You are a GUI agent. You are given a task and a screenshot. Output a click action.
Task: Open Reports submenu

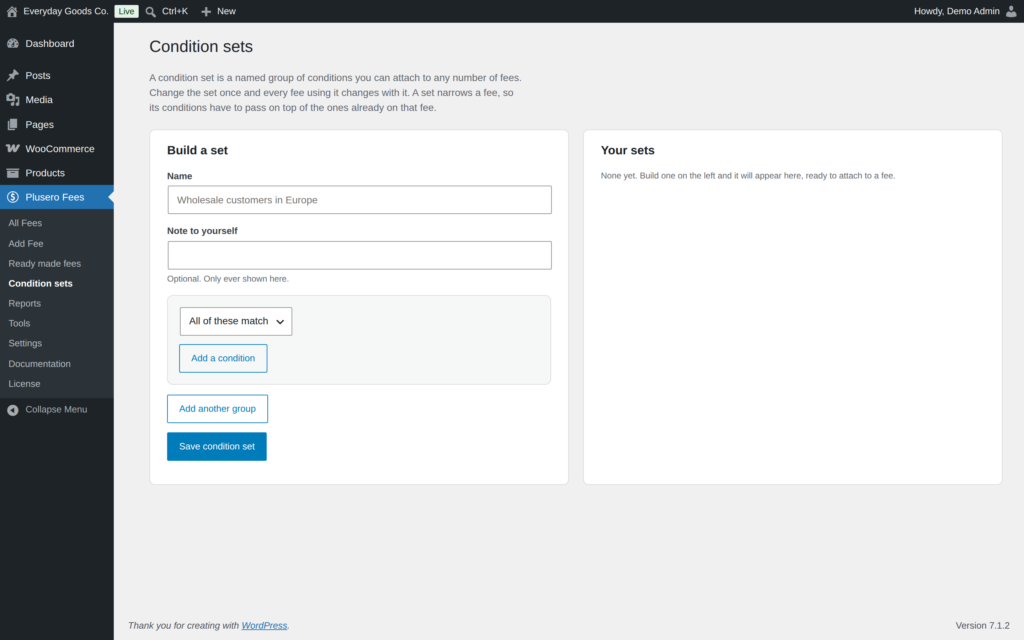pos(24,303)
